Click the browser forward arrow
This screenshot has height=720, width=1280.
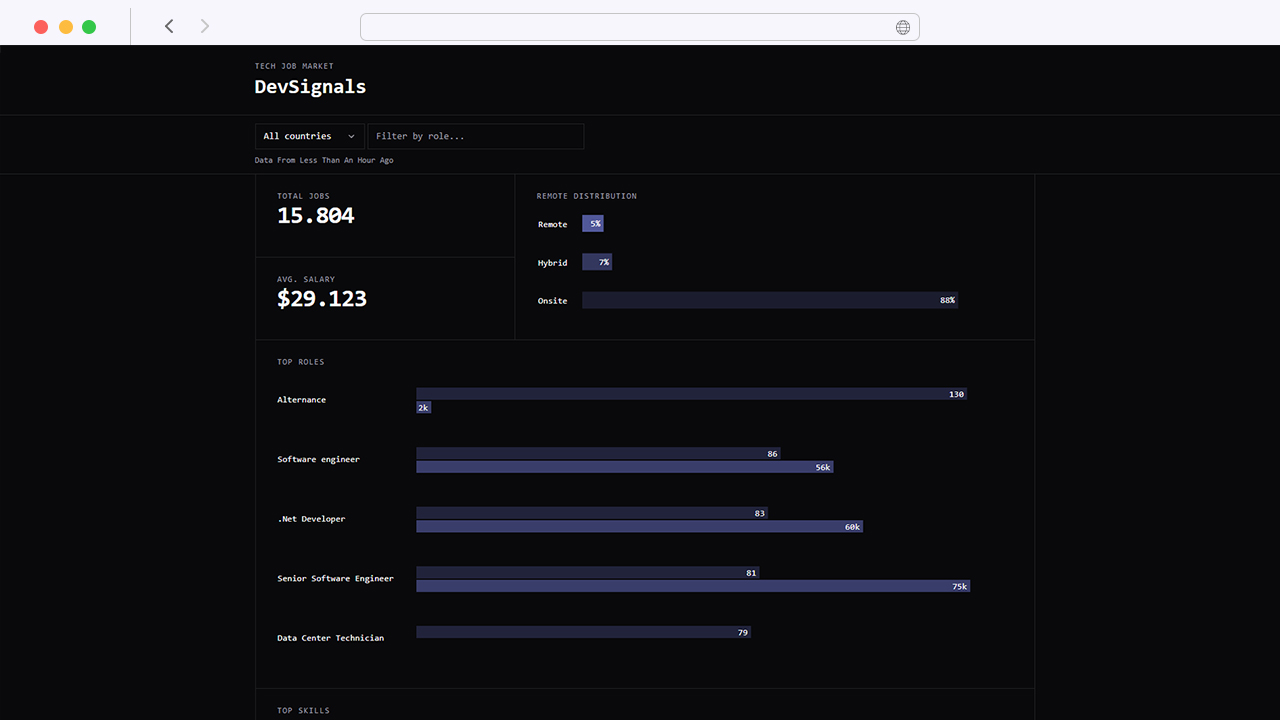(204, 26)
